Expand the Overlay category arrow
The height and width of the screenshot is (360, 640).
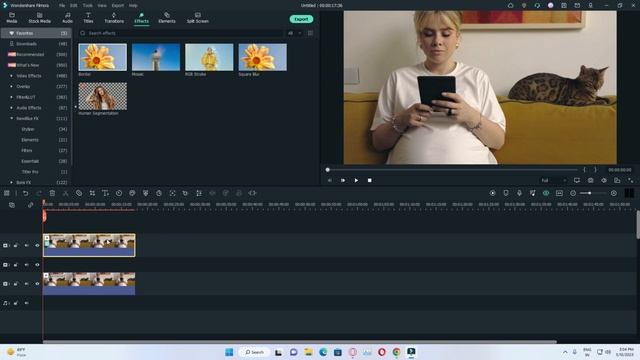tap(11, 87)
